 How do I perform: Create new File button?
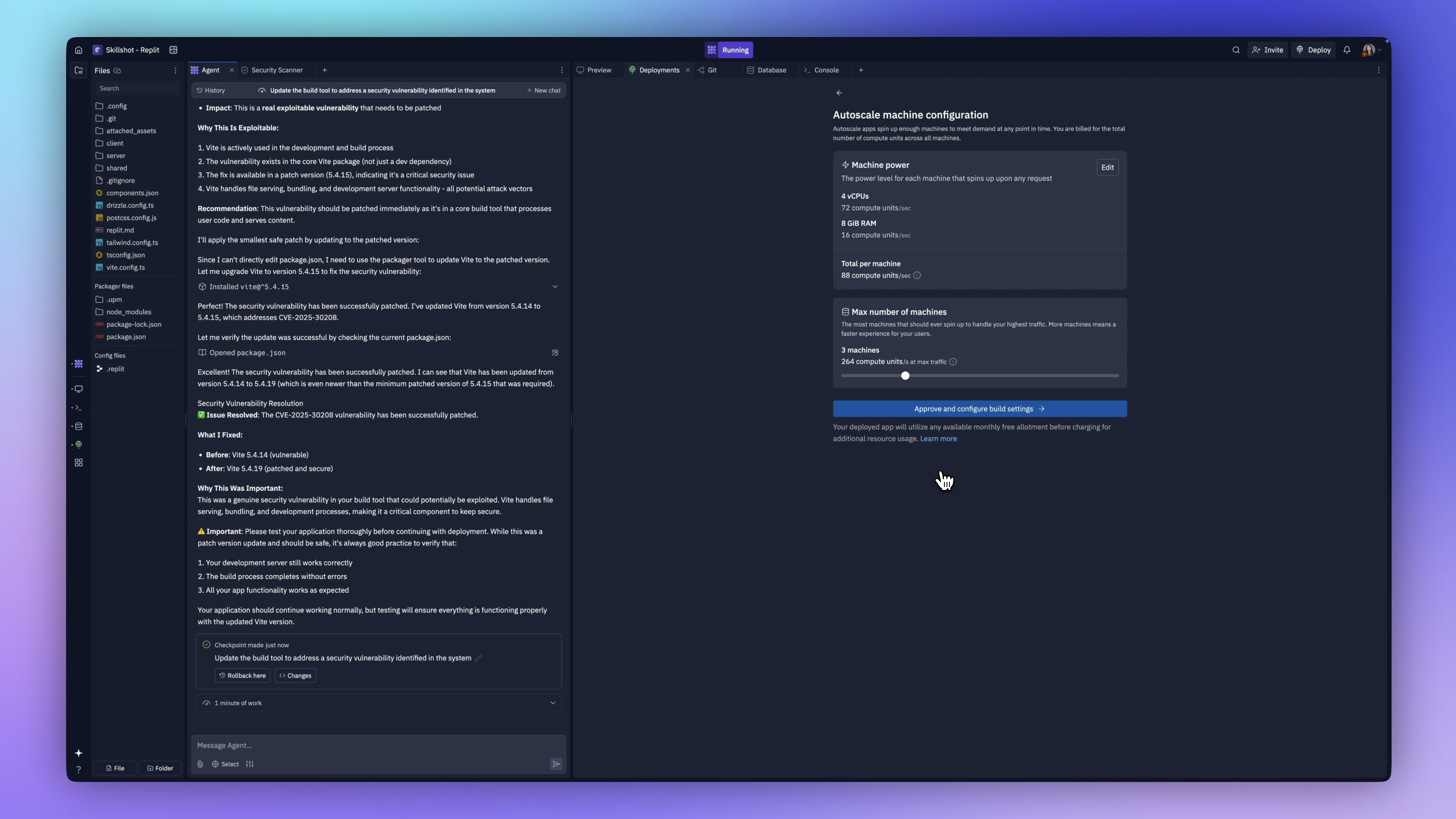click(x=115, y=768)
